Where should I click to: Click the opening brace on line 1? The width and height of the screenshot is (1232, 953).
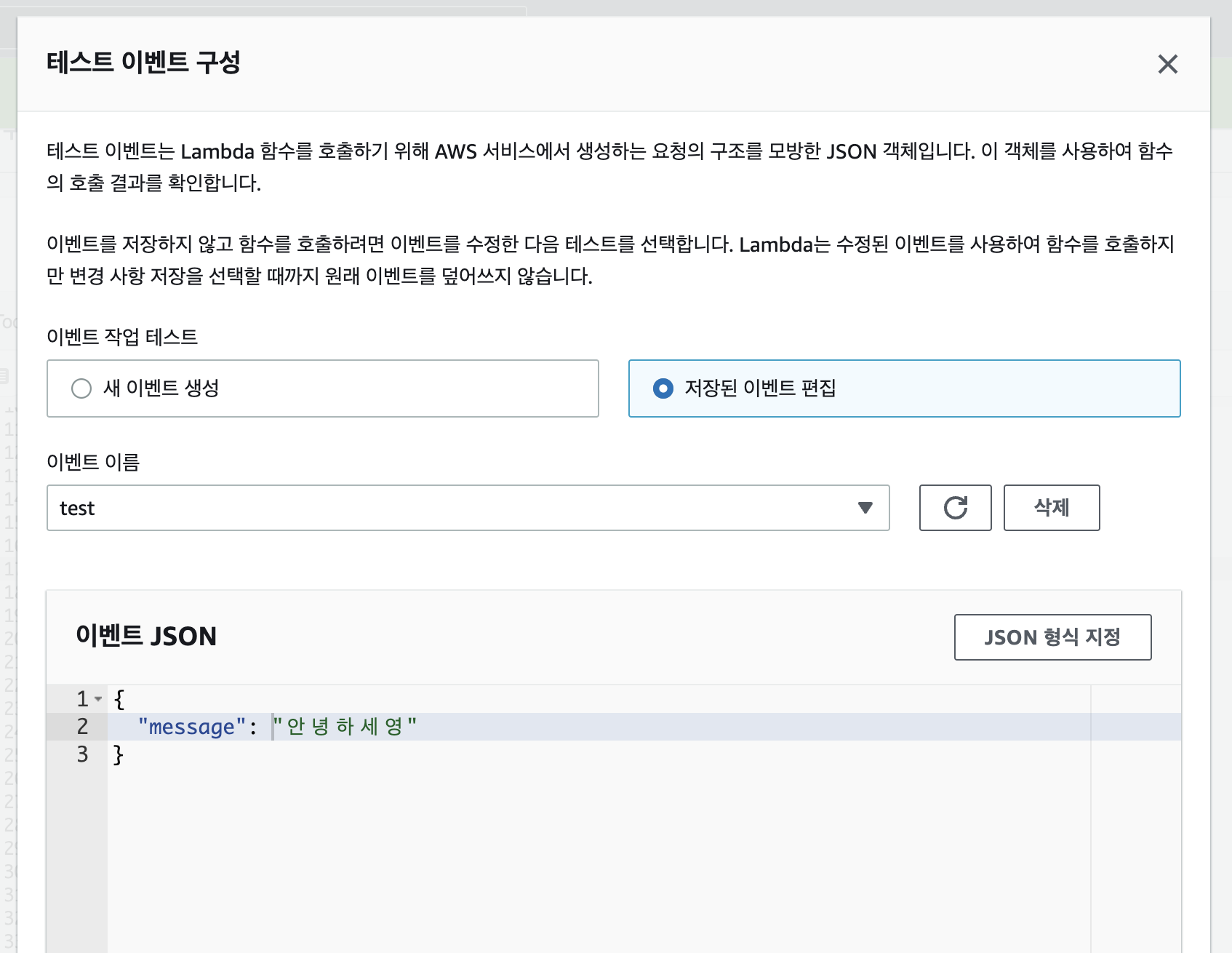tap(119, 699)
